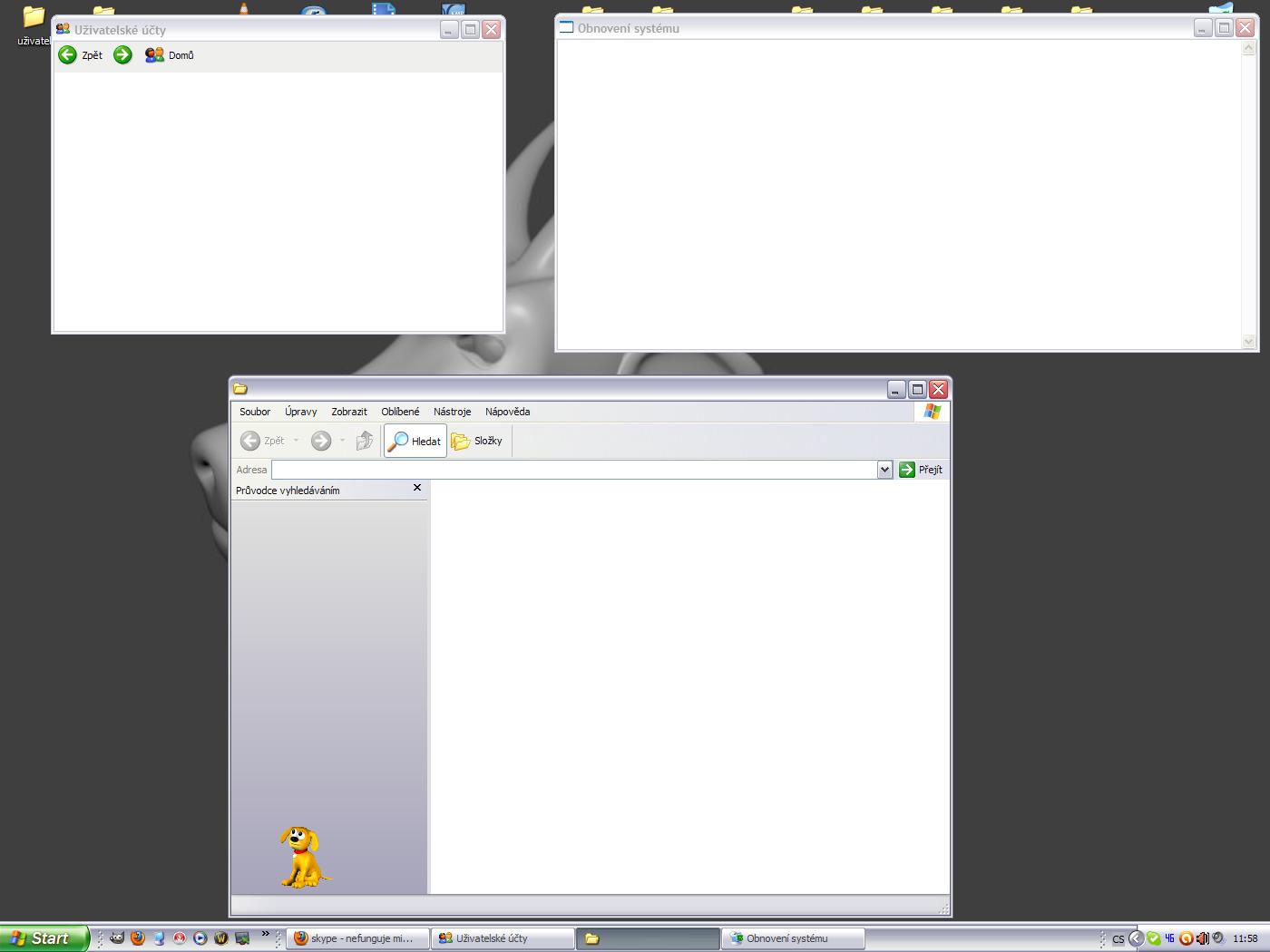Click the blue 46 tray icon
The height and width of the screenshot is (952, 1270).
tap(1169, 938)
